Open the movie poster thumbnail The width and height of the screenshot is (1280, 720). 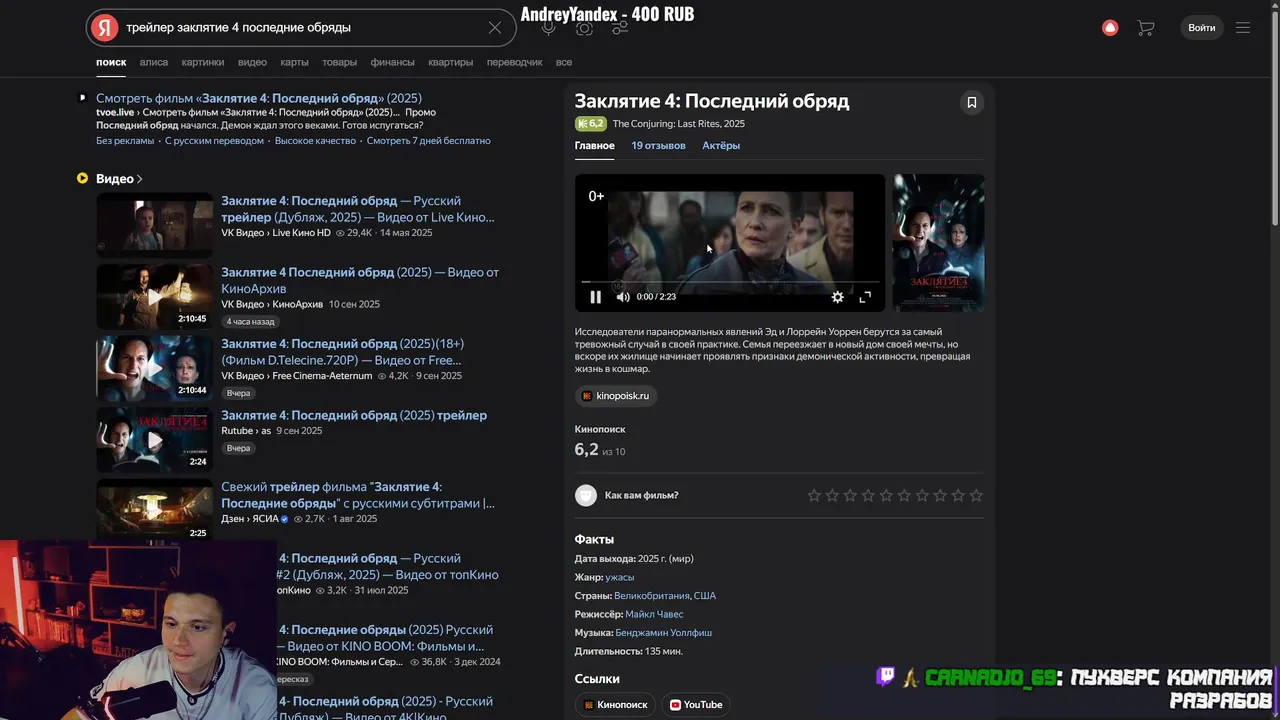938,243
